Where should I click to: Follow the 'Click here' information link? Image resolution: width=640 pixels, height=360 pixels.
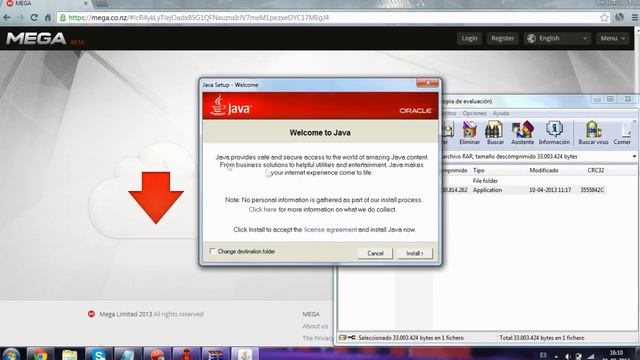[x=262, y=209]
